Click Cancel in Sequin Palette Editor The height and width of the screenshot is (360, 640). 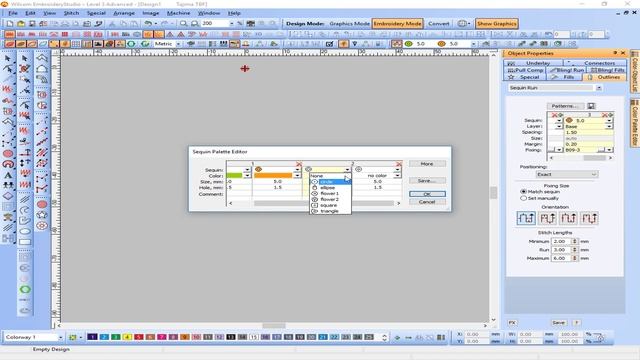coord(427,202)
